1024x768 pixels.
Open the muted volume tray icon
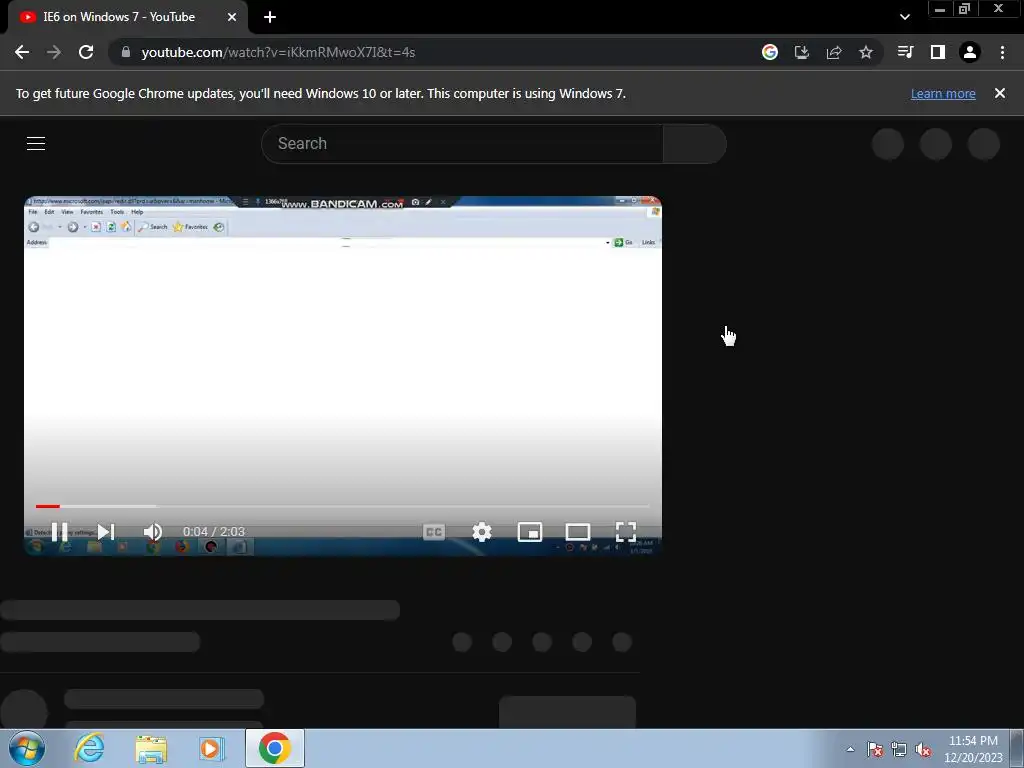coord(923,749)
